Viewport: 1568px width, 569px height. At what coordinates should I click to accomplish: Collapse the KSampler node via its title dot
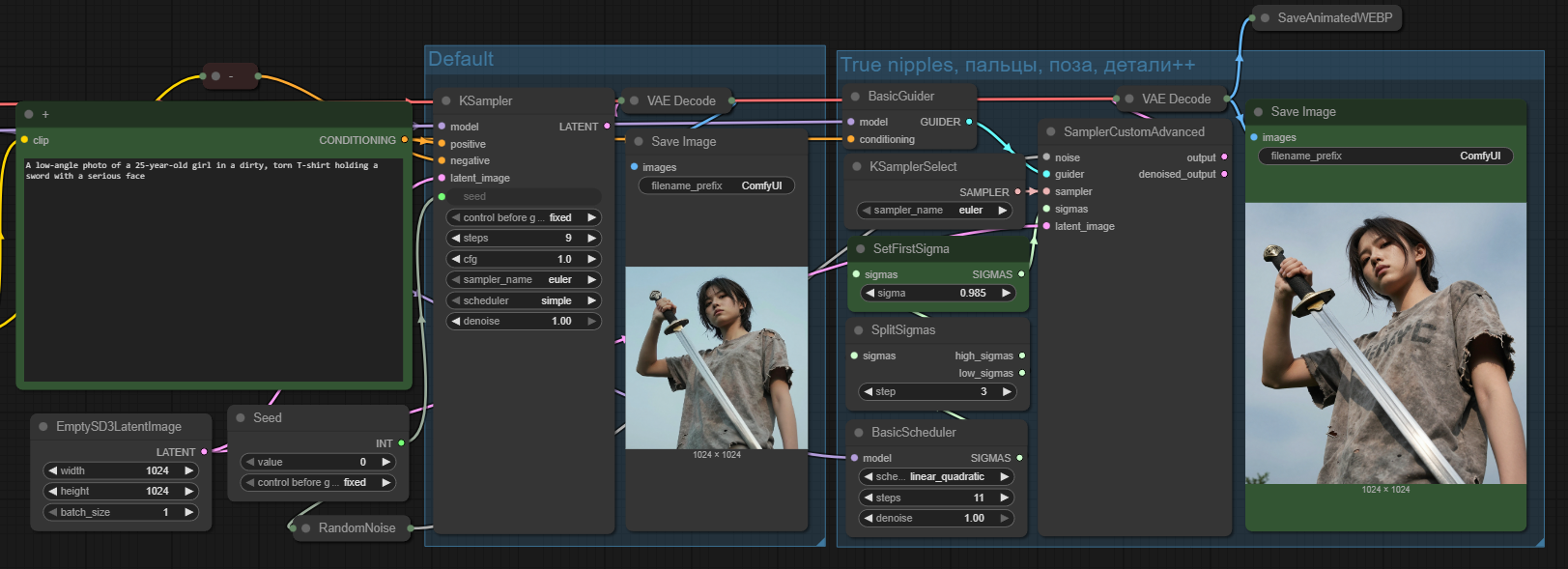[446, 101]
